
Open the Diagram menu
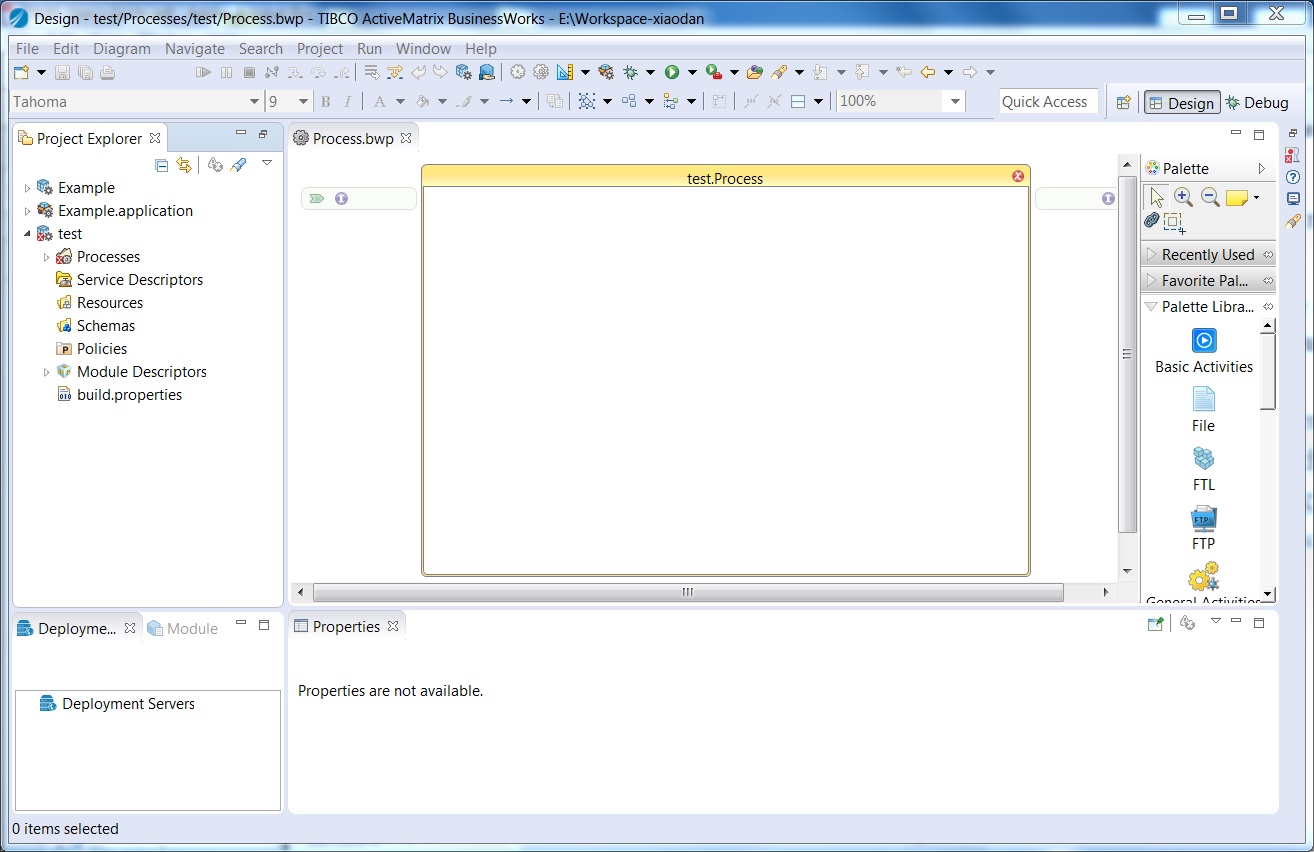point(122,48)
